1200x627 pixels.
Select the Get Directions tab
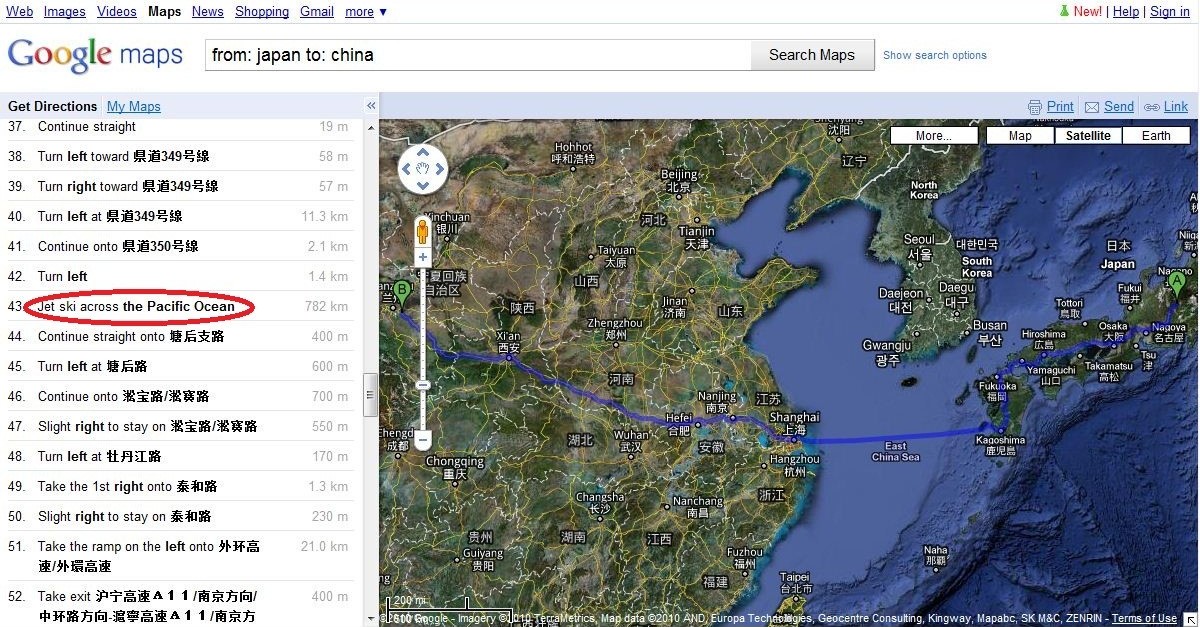click(53, 107)
